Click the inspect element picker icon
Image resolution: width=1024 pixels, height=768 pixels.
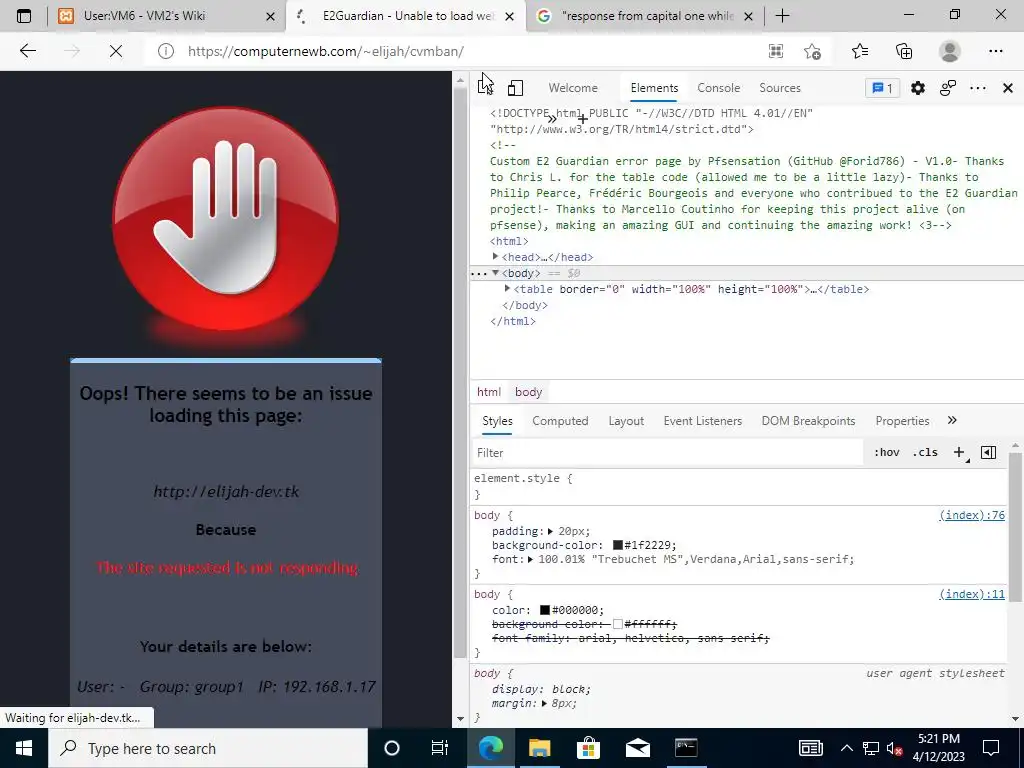(x=485, y=88)
